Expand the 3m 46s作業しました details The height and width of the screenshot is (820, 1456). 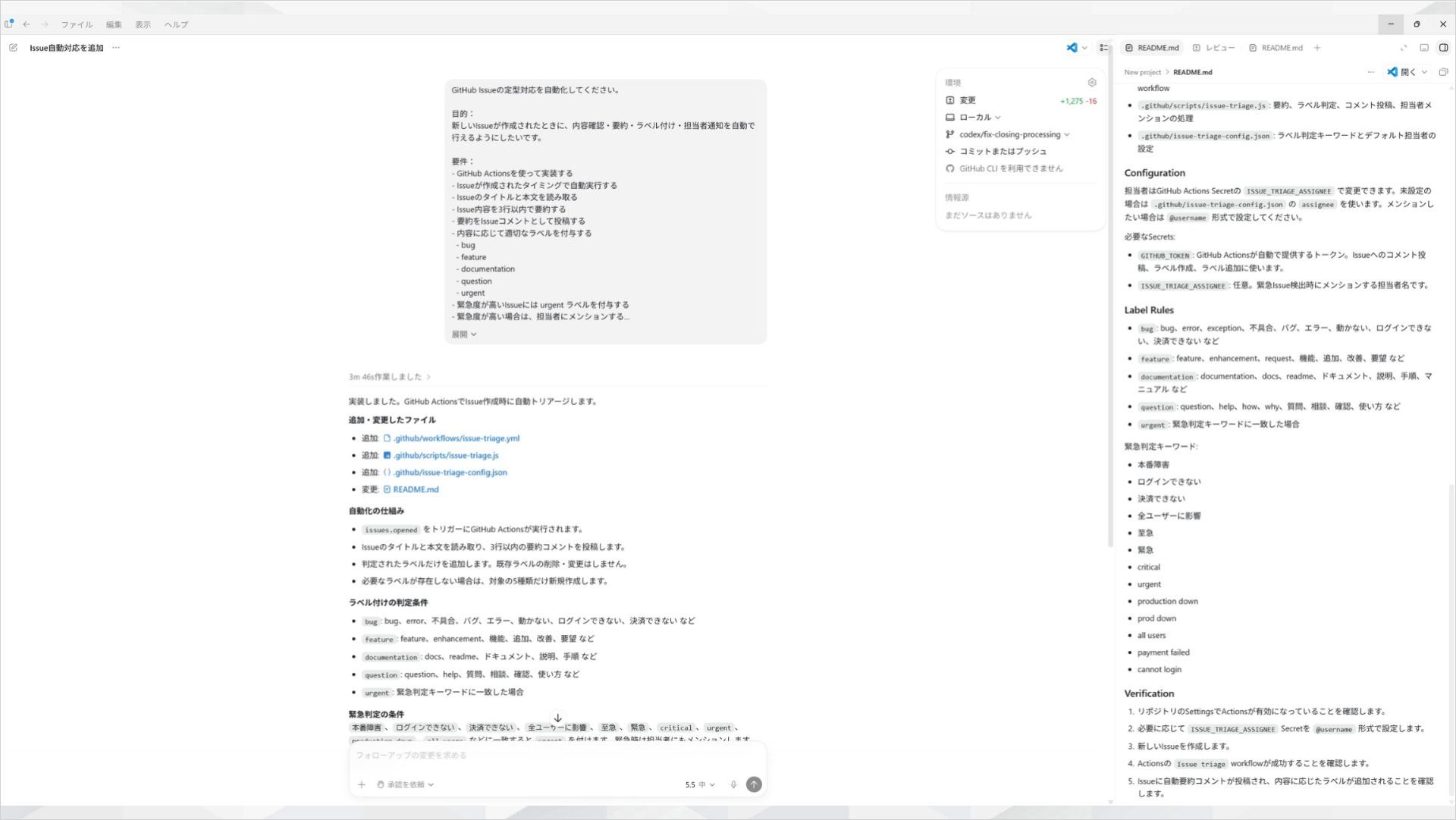390,377
